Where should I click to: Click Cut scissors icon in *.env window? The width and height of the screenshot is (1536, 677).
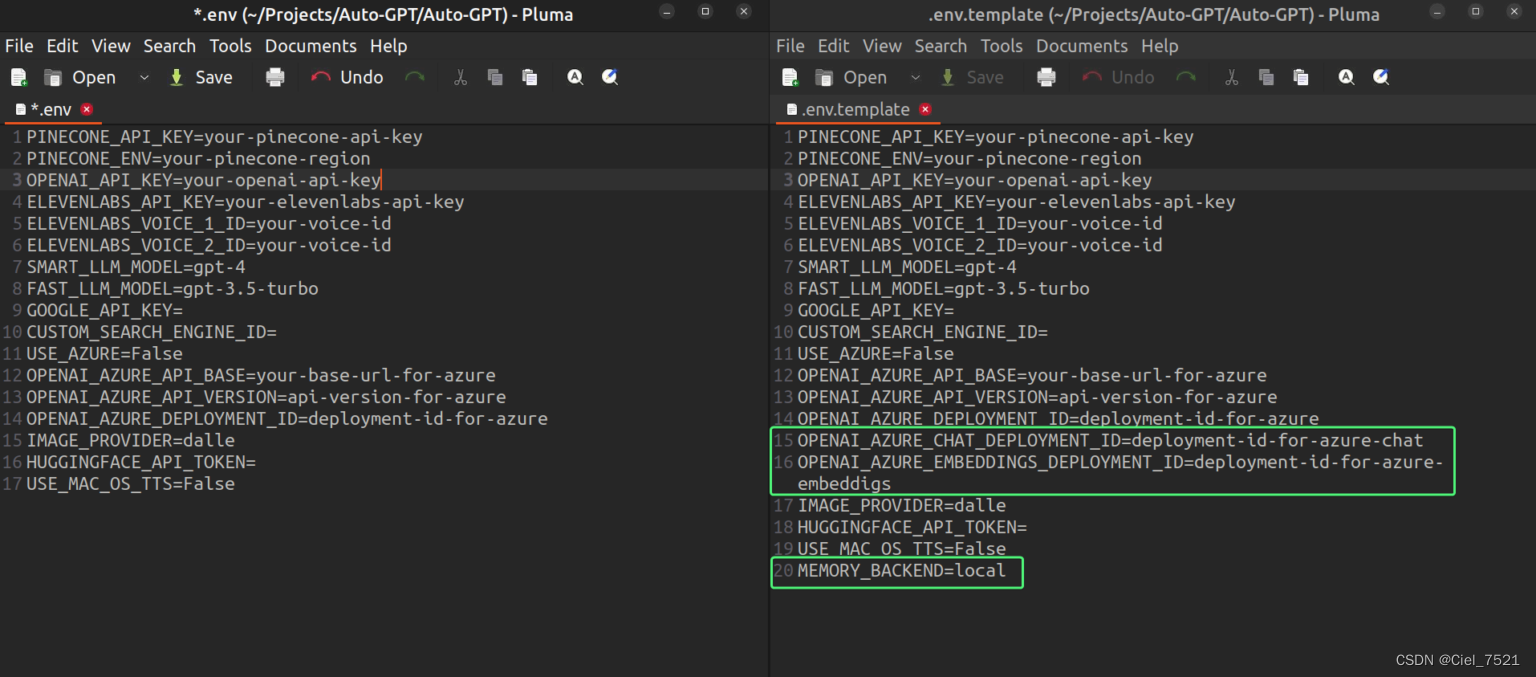point(460,77)
